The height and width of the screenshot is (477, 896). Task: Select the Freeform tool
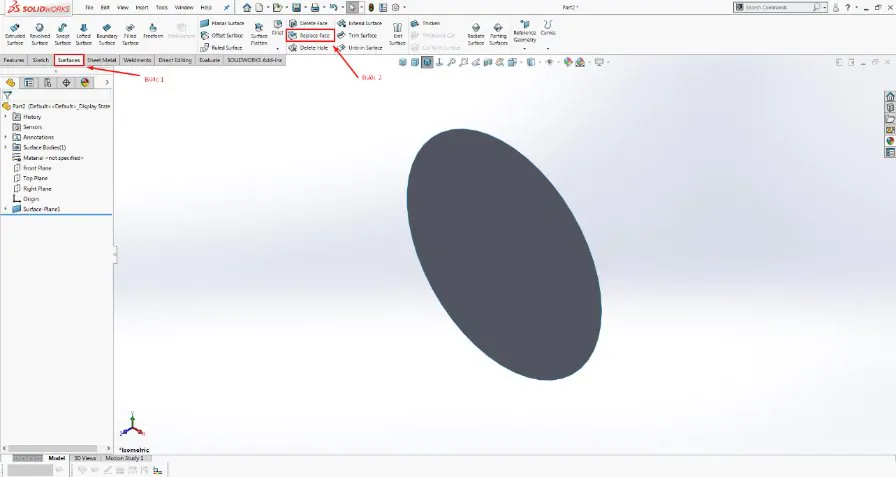153,31
